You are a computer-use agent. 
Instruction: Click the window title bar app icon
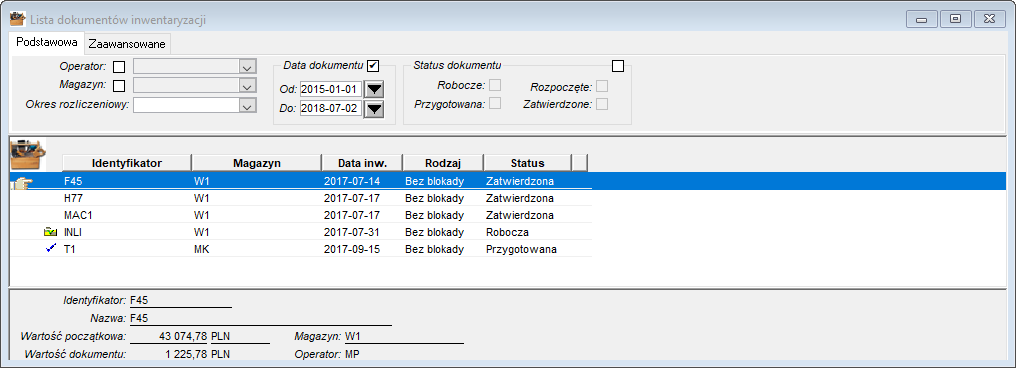tap(18, 19)
